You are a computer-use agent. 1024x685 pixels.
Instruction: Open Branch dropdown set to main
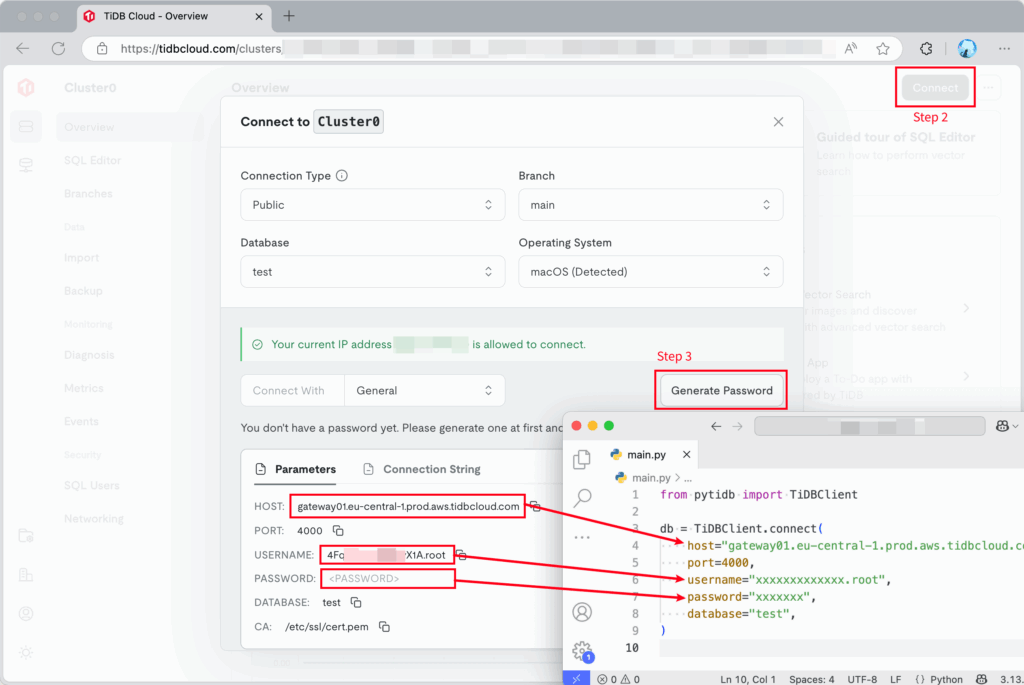pyautogui.click(x=650, y=205)
